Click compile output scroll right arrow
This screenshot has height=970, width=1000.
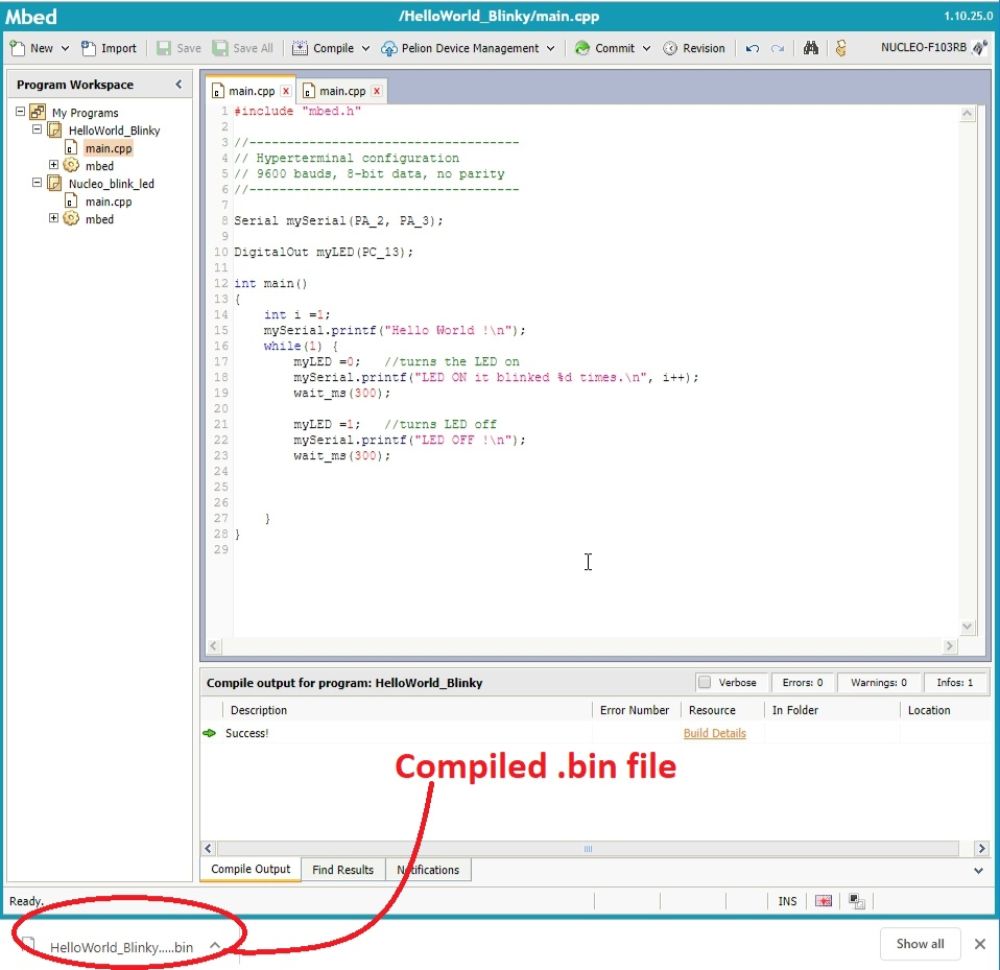[x=982, y=848]
